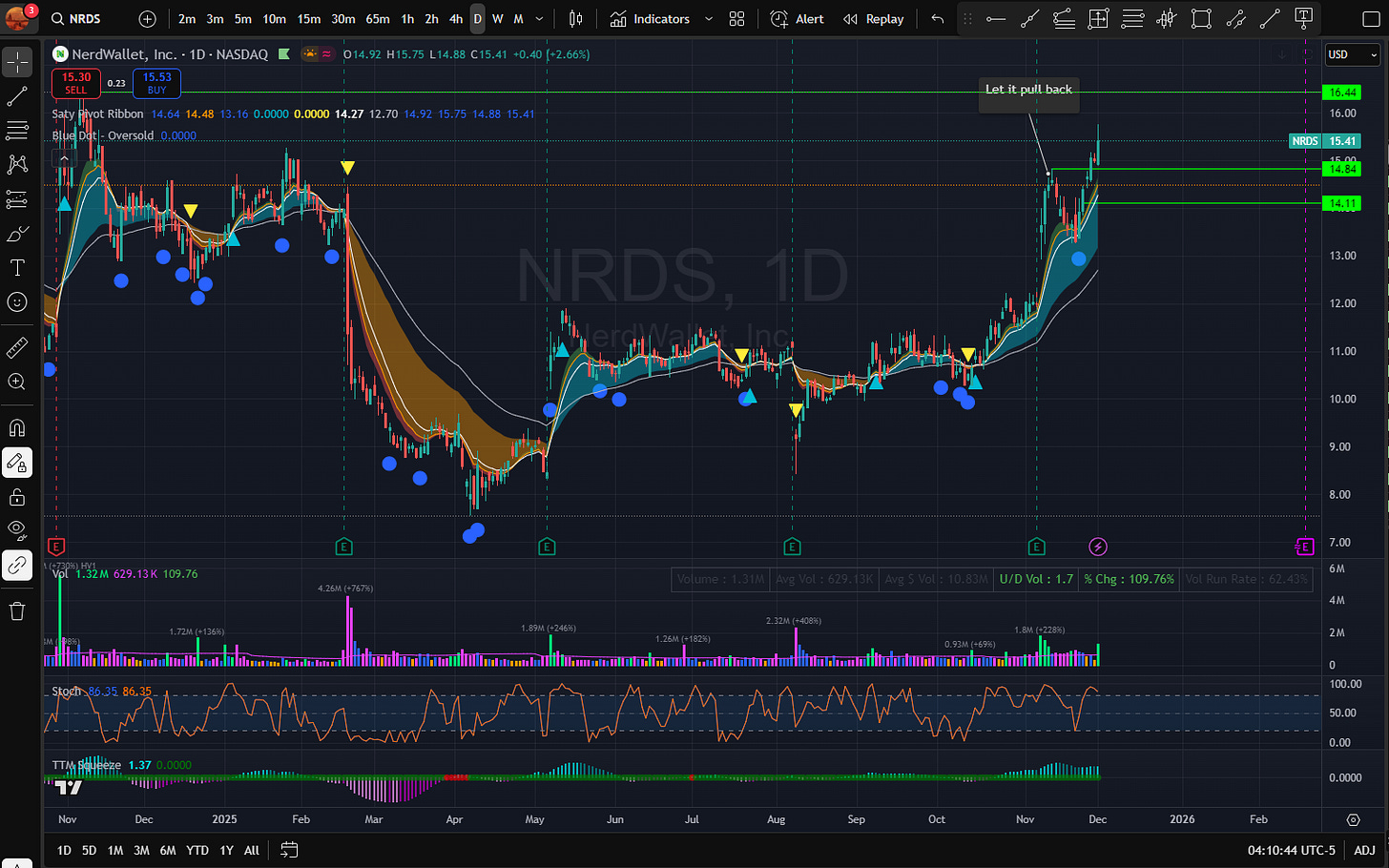Set the date range to YTD
This screenshot has width=1389, height=868.
[x=197, y=850]
